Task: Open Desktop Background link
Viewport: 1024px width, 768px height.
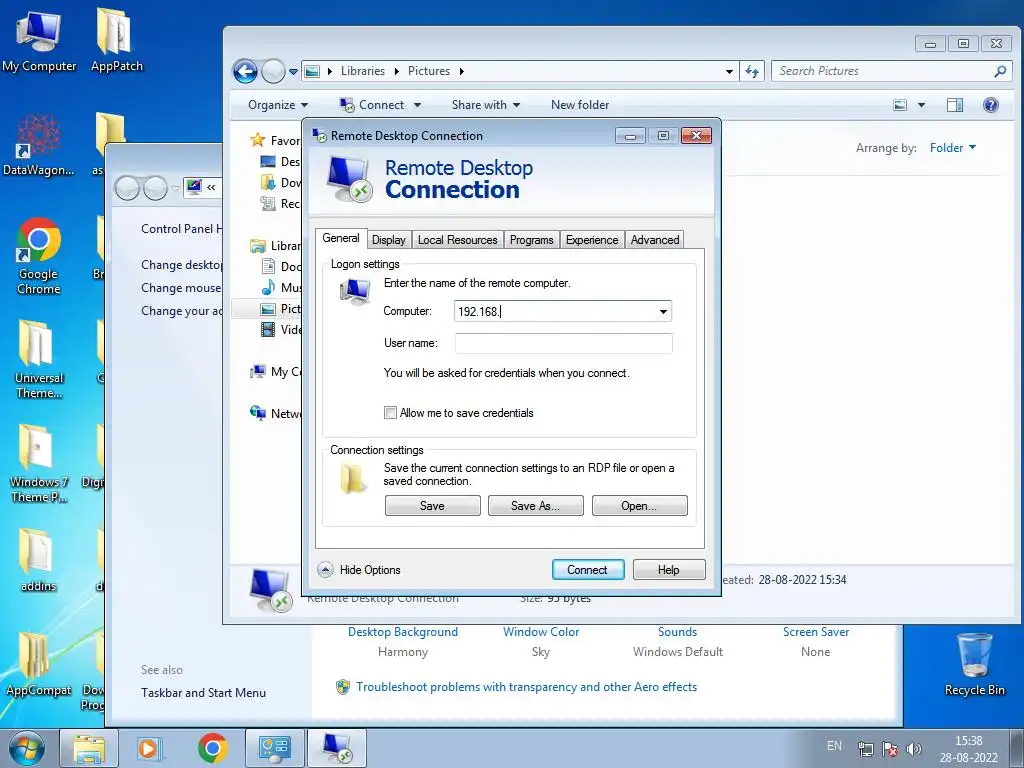Action: [403, 632]
